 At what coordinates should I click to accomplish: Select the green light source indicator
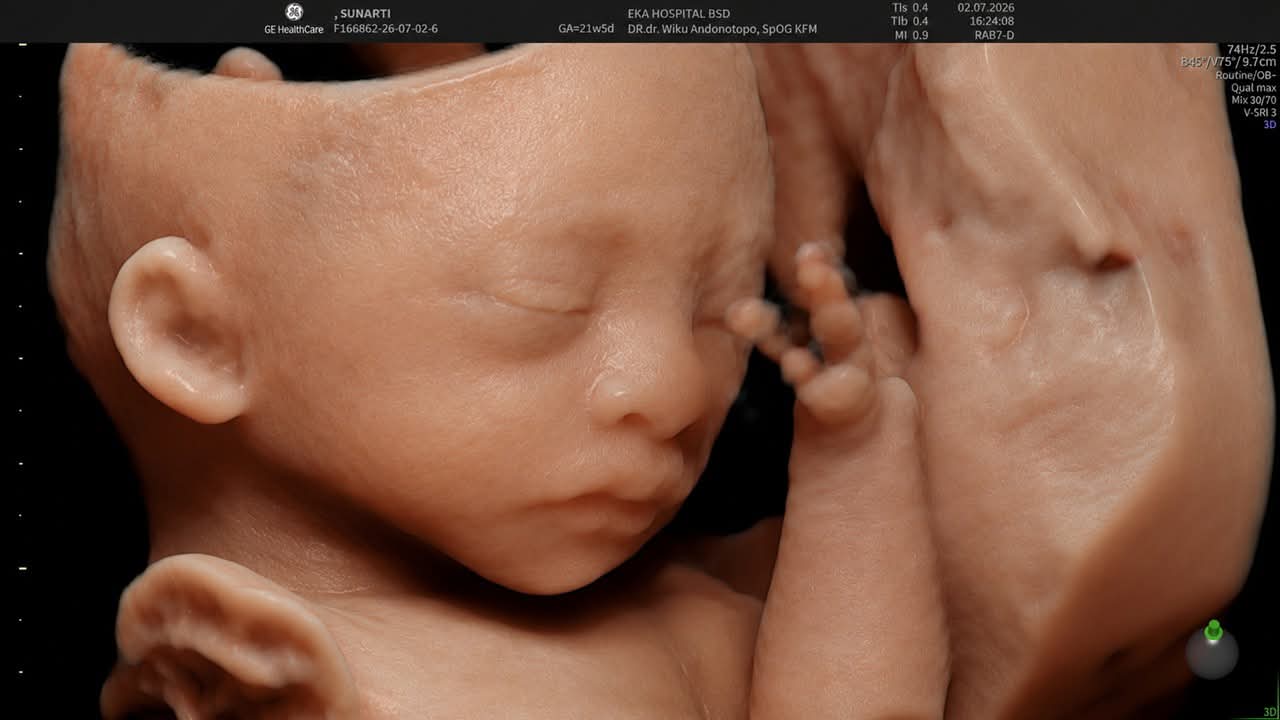1213,631
